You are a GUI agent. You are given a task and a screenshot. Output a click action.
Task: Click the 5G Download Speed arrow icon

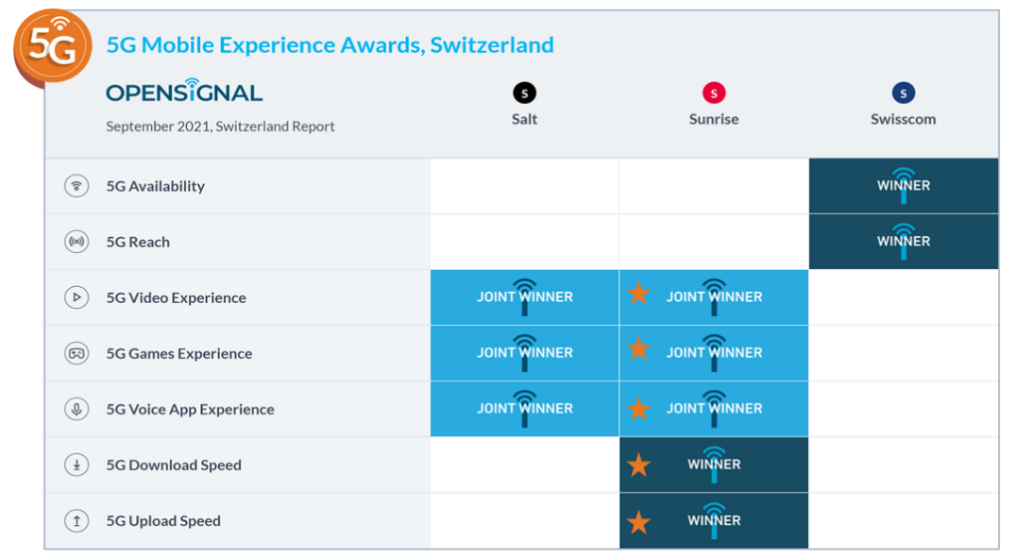[77, 465]
